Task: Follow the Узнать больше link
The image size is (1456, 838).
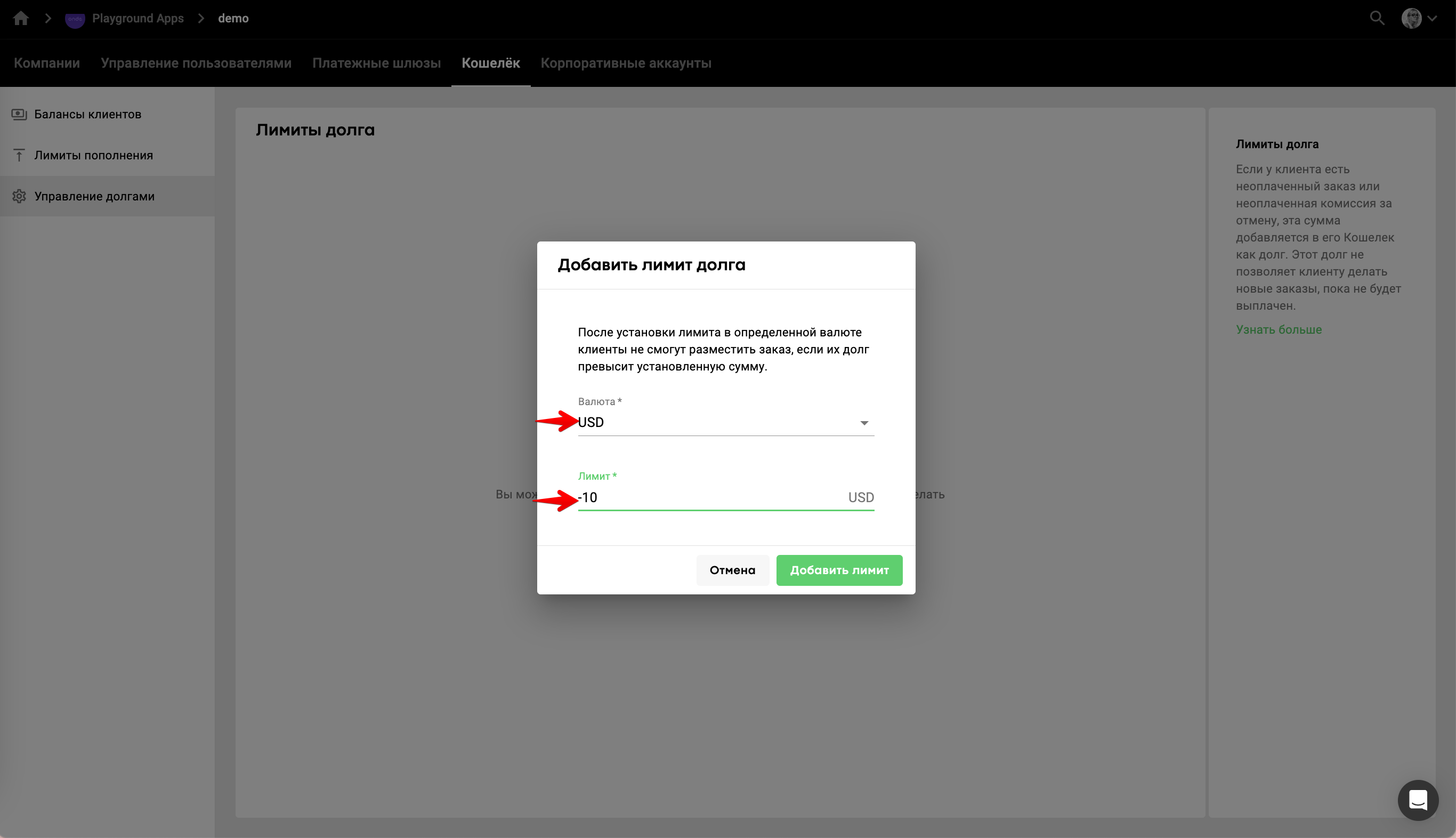Action: (x=1278, y=330)
